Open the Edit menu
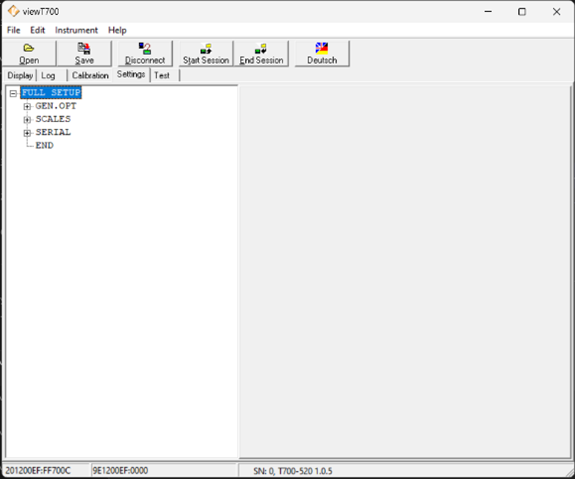The height and width of the screenshot is (479, 575). tap(37, 30)
